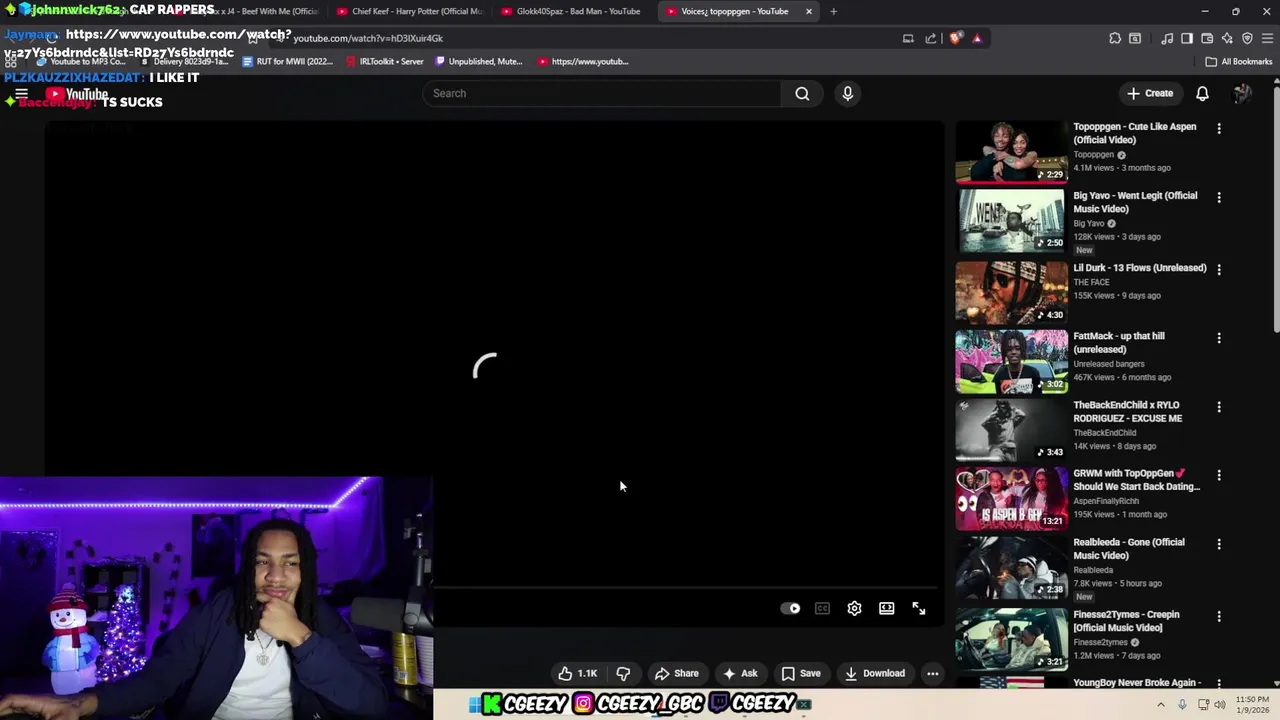Open more actions ellipsis under video
Image resolution: width=1280 pixels, height=720 pixels.
tap(932, 673)
